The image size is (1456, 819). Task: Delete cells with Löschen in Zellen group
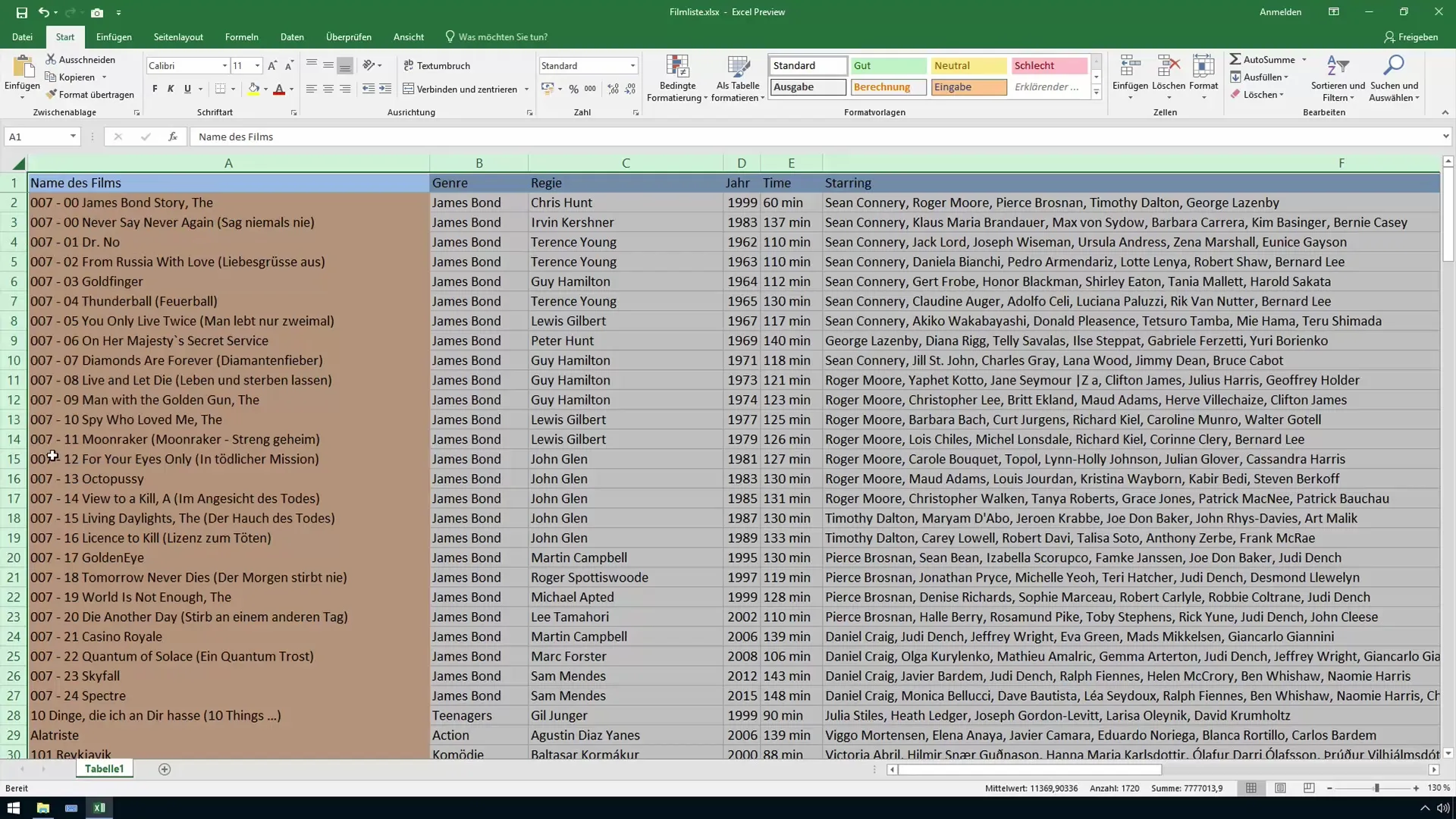coord(1168,78)
